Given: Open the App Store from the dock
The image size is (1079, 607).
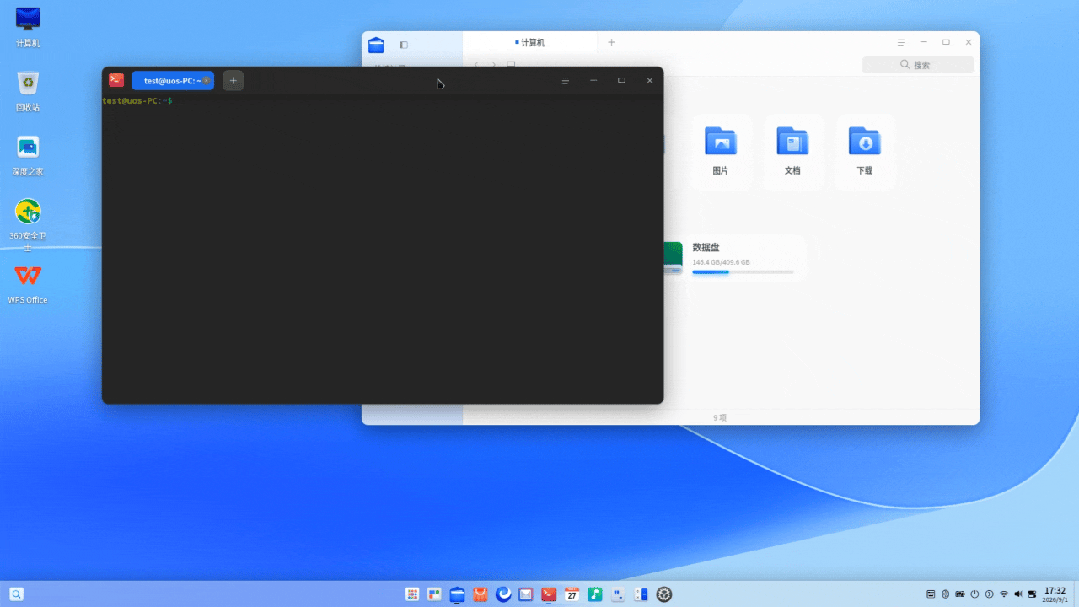Looking at the screenshot, I should click(x=480, y=595).
